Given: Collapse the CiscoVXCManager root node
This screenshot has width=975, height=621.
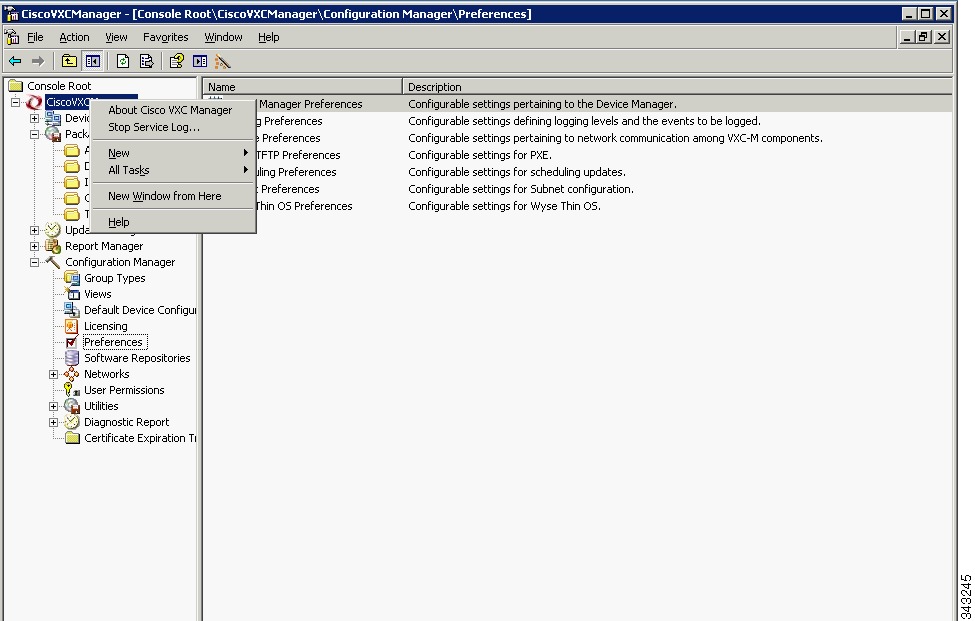Looking at the screenshot, I should pyautogui.click(x=16, y=103).
